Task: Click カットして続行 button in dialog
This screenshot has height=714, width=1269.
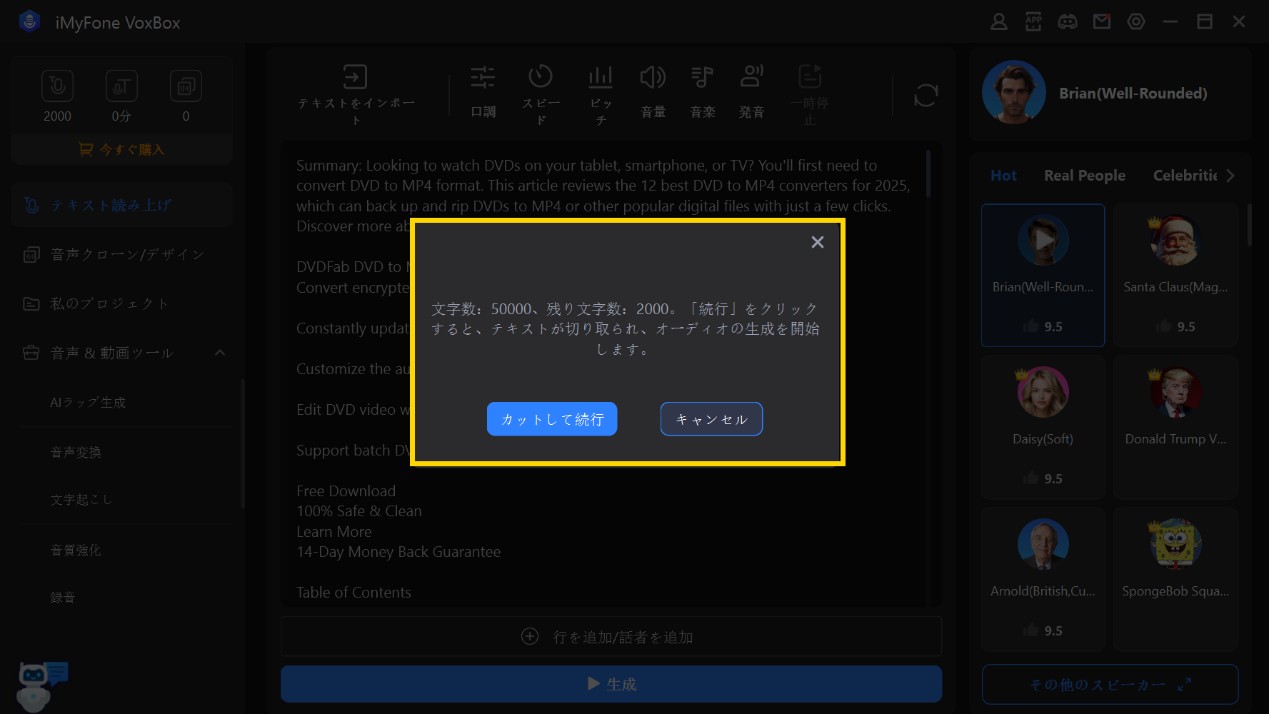Action: pyautogui.click(x=552, y=419)
